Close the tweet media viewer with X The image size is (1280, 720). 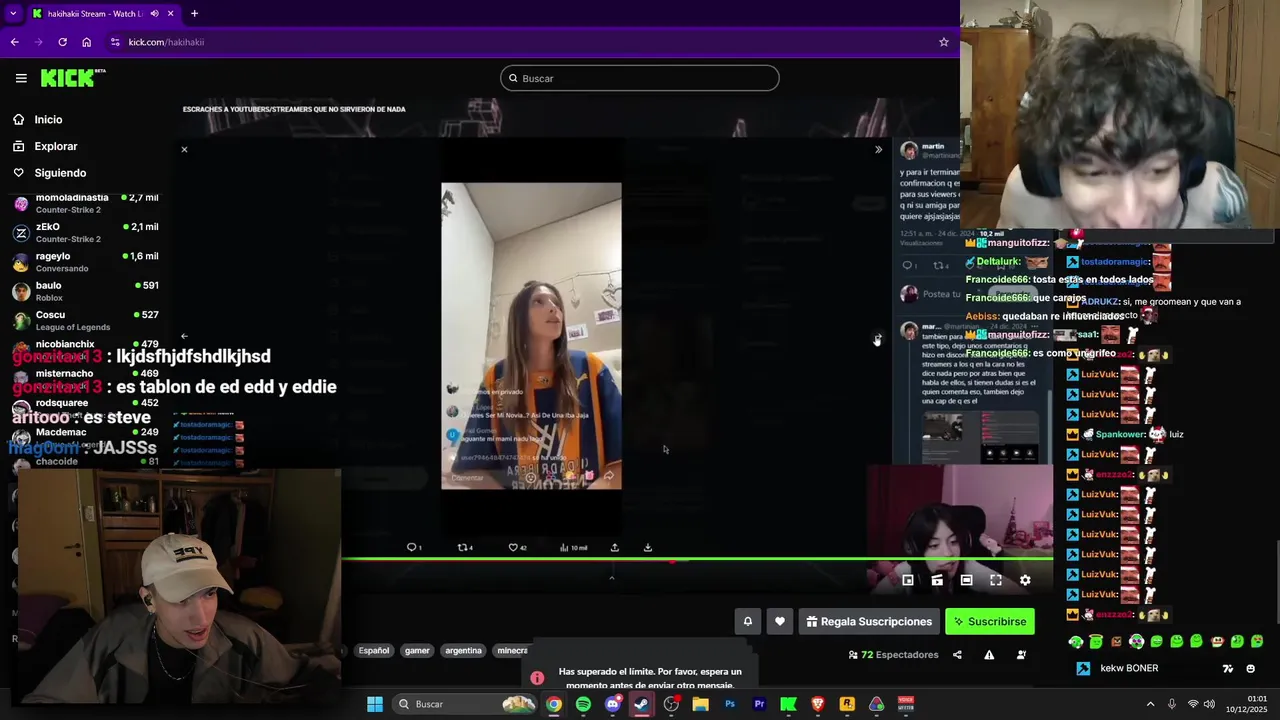click(184, 149)
